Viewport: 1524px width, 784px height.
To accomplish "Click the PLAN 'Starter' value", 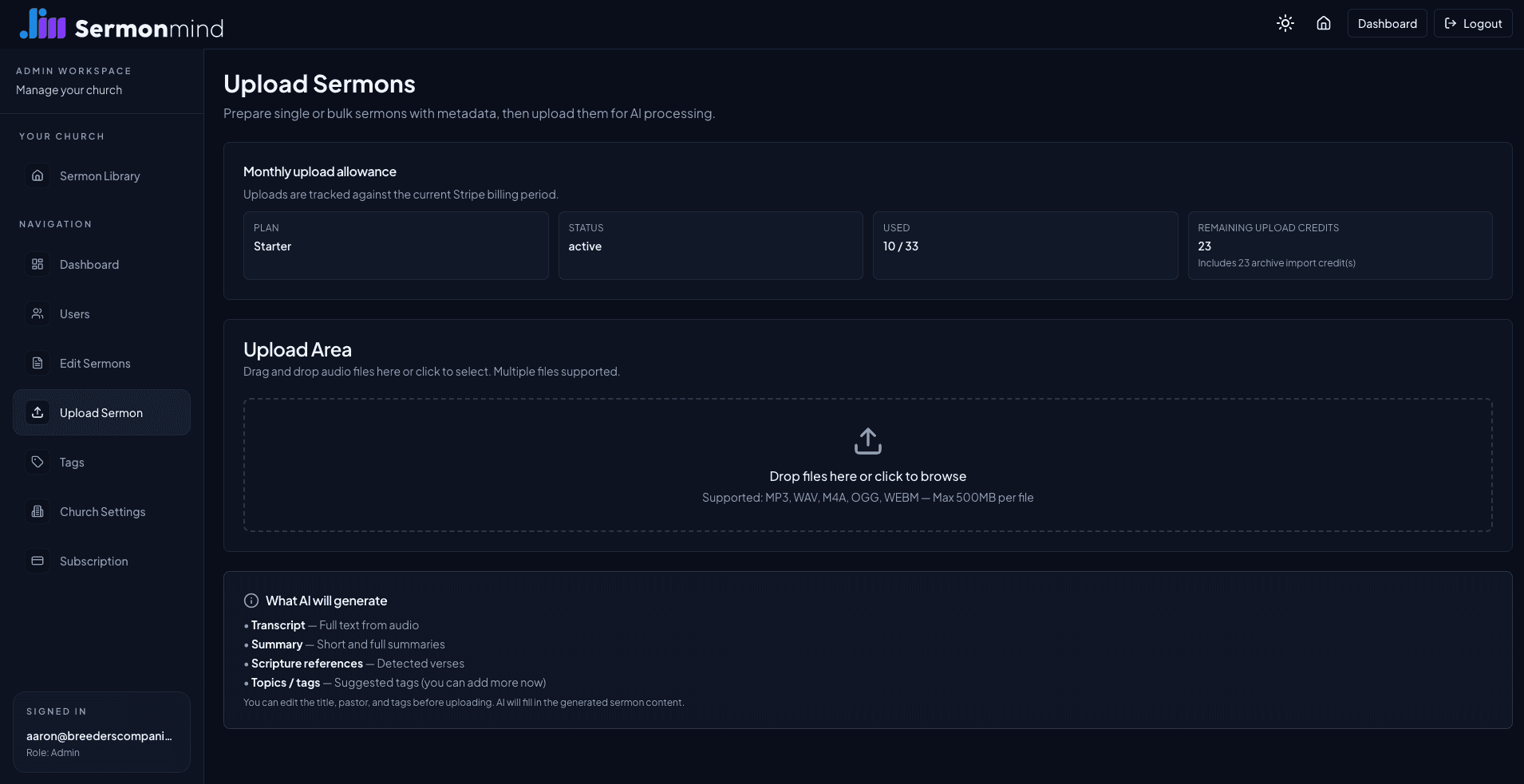I will click(272, 246).
